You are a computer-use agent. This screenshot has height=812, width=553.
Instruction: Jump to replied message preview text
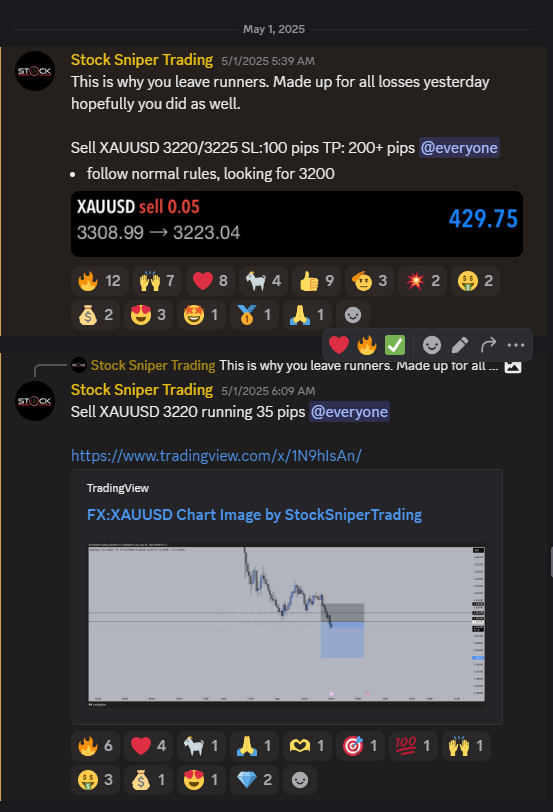pos(358,366)
